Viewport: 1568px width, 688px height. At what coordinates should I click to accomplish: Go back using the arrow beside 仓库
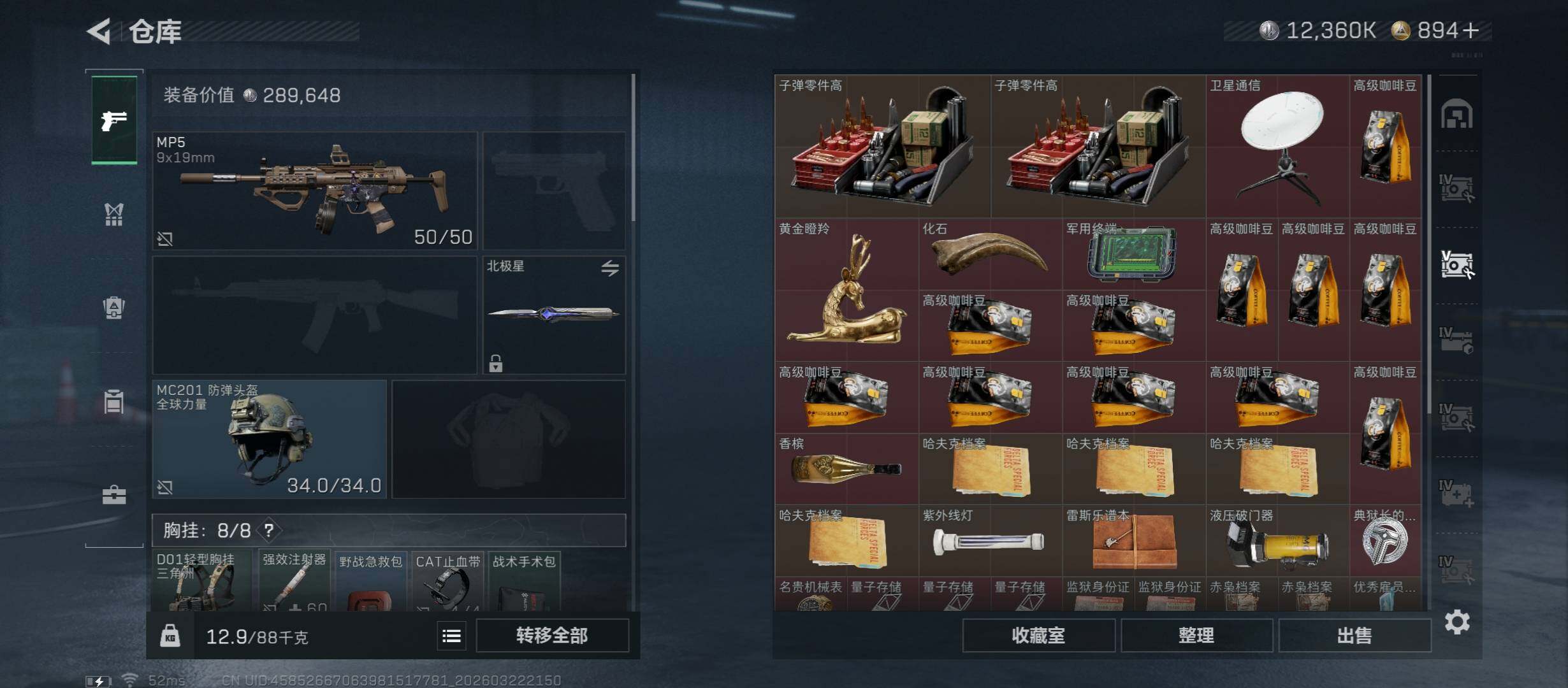tap(99, 31)
